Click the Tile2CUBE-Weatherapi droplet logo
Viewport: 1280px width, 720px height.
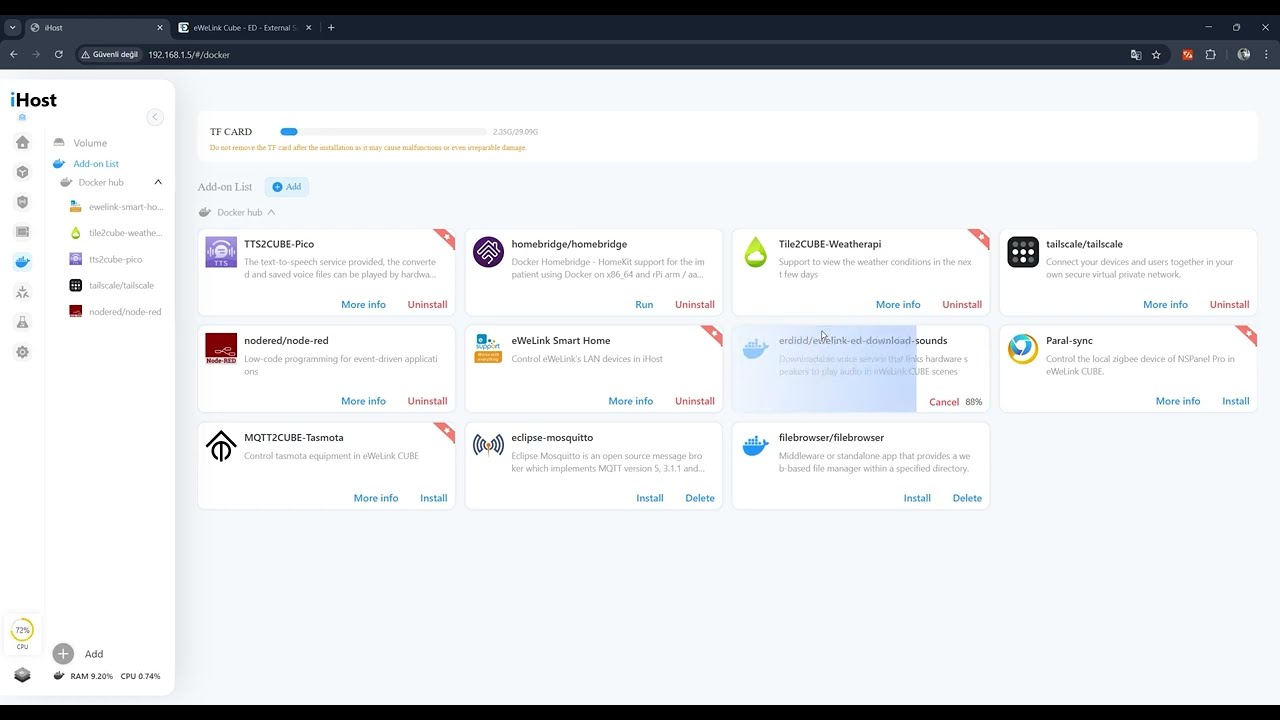click(x=755, y=252)
